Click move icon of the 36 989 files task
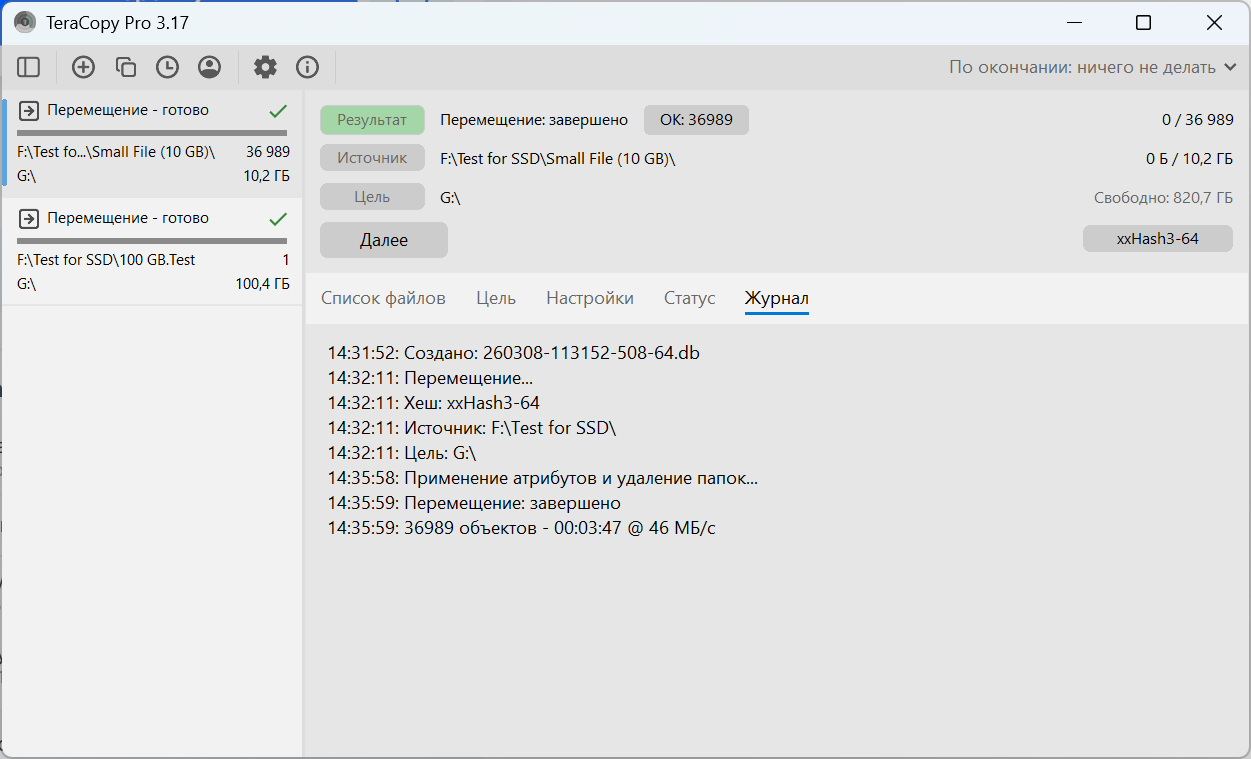The image size is (1251, 759). [29, 110]
